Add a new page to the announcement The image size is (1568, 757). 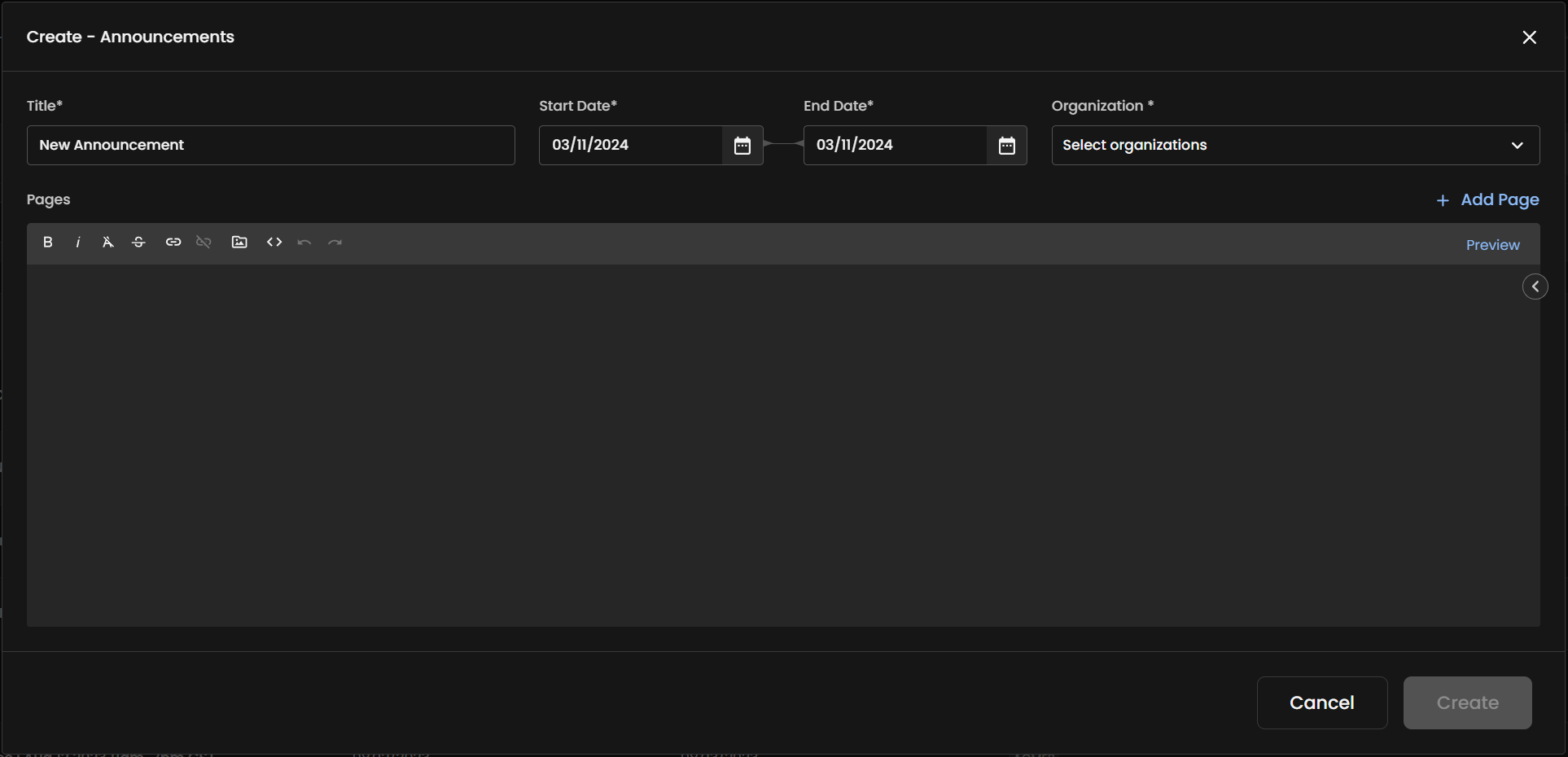(x=1488, y=199)
